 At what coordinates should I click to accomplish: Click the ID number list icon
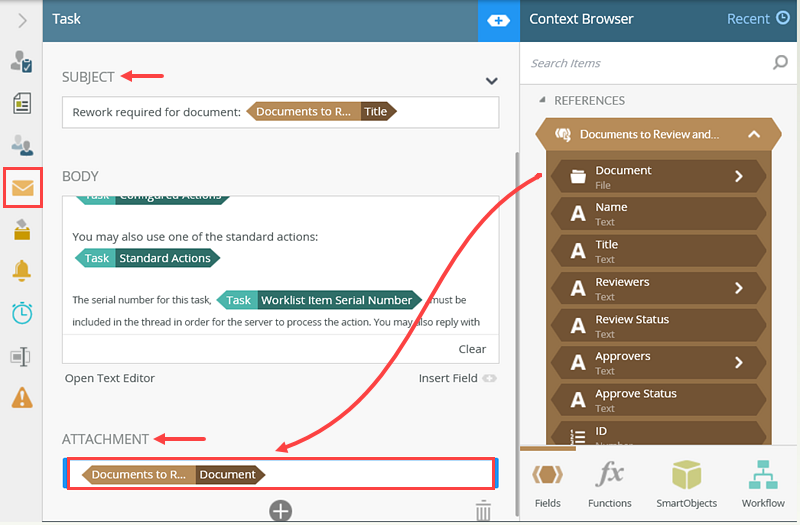click(578, 437)
